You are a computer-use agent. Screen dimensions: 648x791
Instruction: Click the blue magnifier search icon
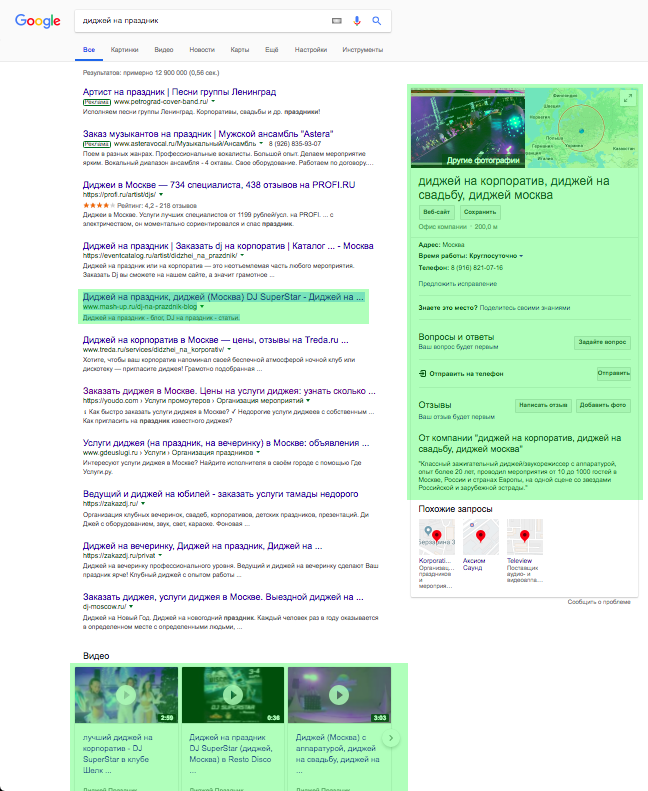point(377,20)
